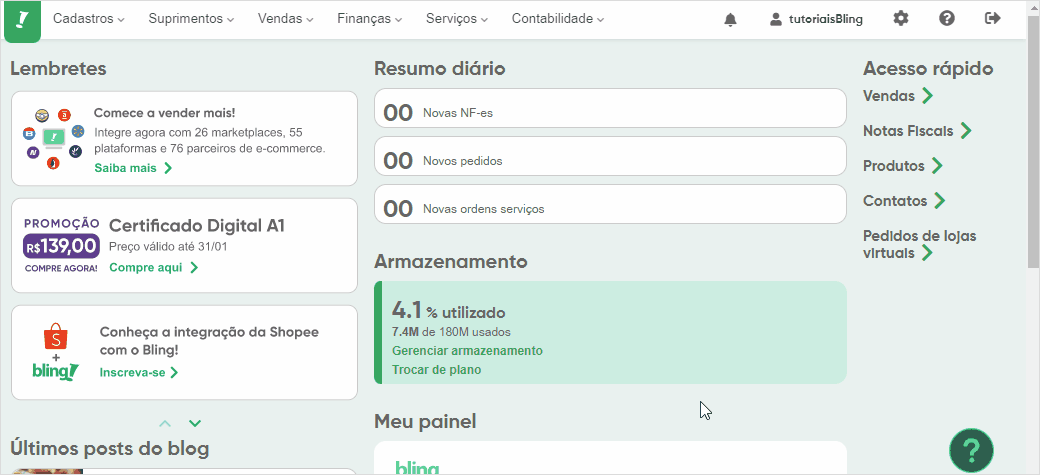The height and width of the screenshot is (475, 1040).
Task: Open the Vendas menu in navbar
Action: click(286, 19)
